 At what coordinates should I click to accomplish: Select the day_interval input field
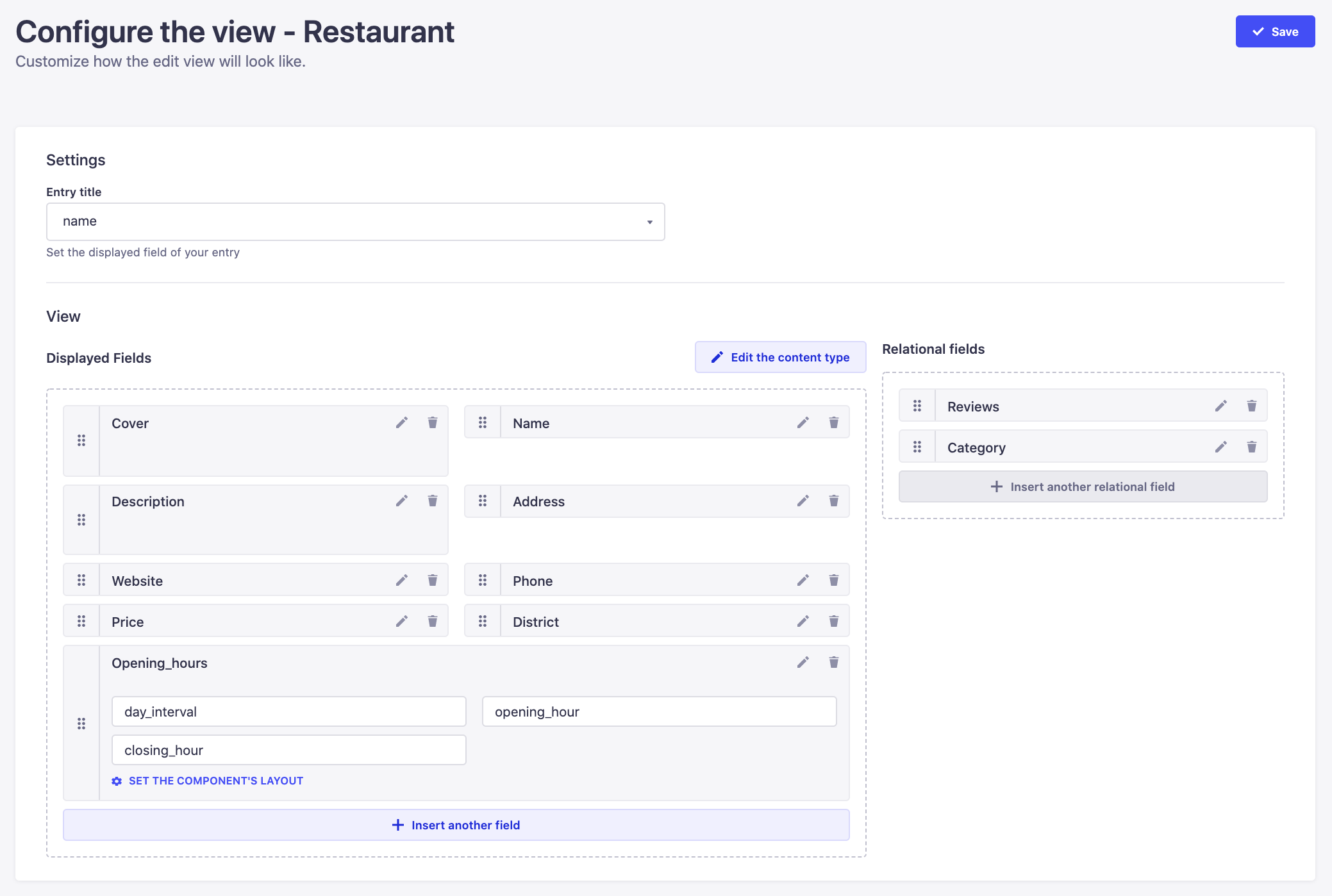pos(288,711)
